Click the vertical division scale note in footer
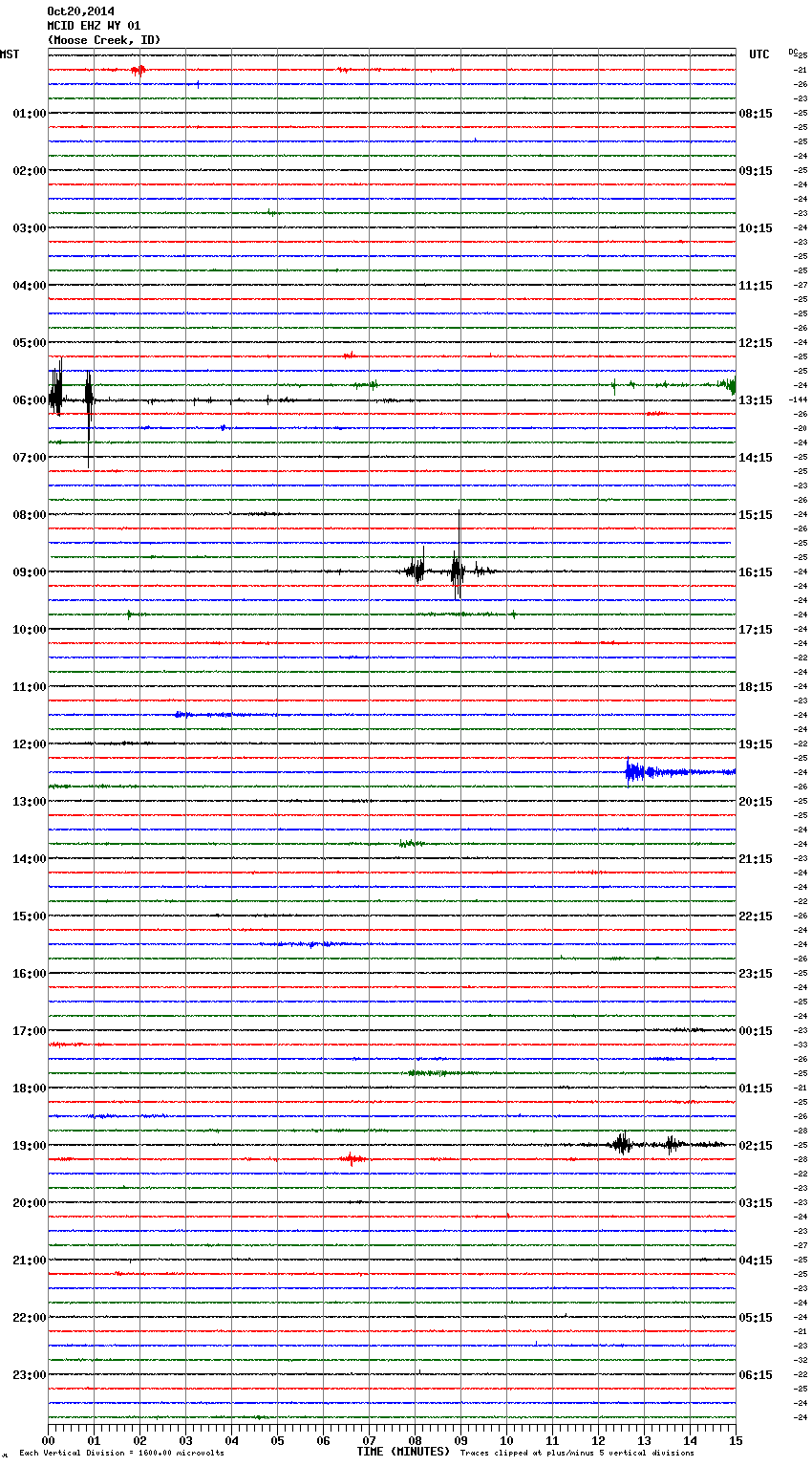The width and height of the screenshot is (812, 1466). tap(121, 1454)
